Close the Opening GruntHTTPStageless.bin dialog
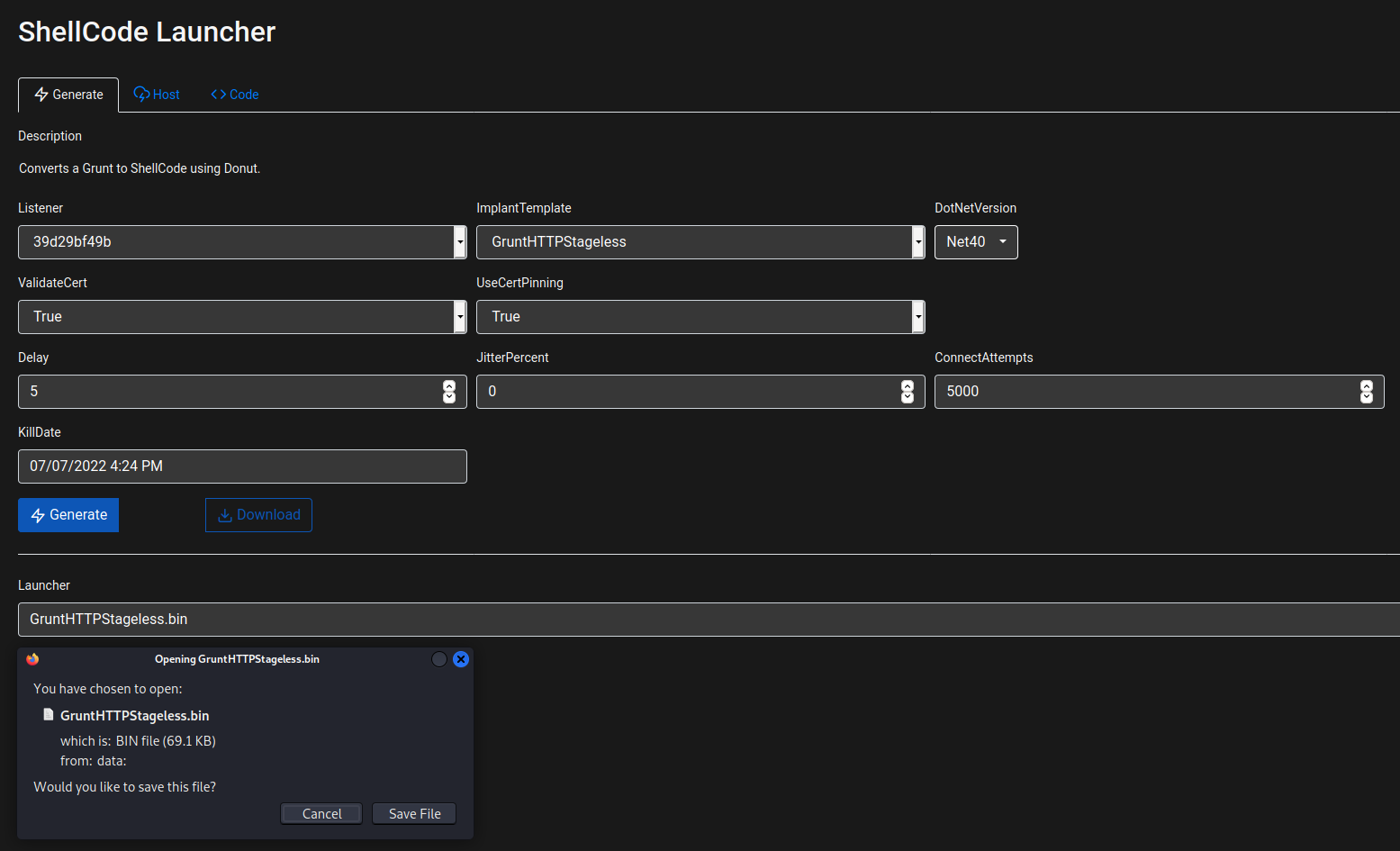The image size is (1400, 851). [x=461, y=659]
